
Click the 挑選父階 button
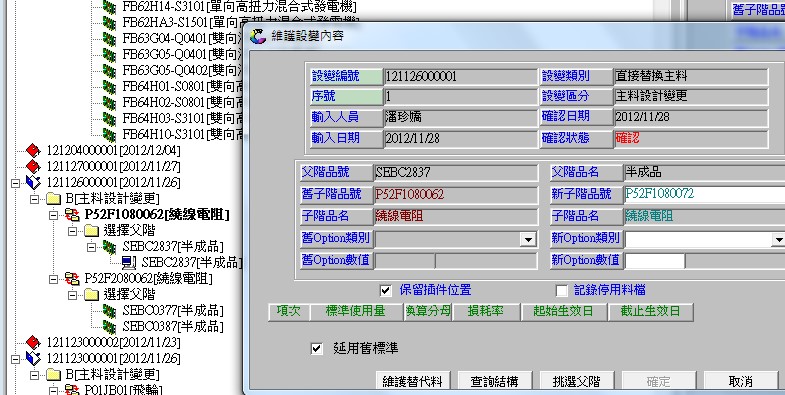coord(576,381)
